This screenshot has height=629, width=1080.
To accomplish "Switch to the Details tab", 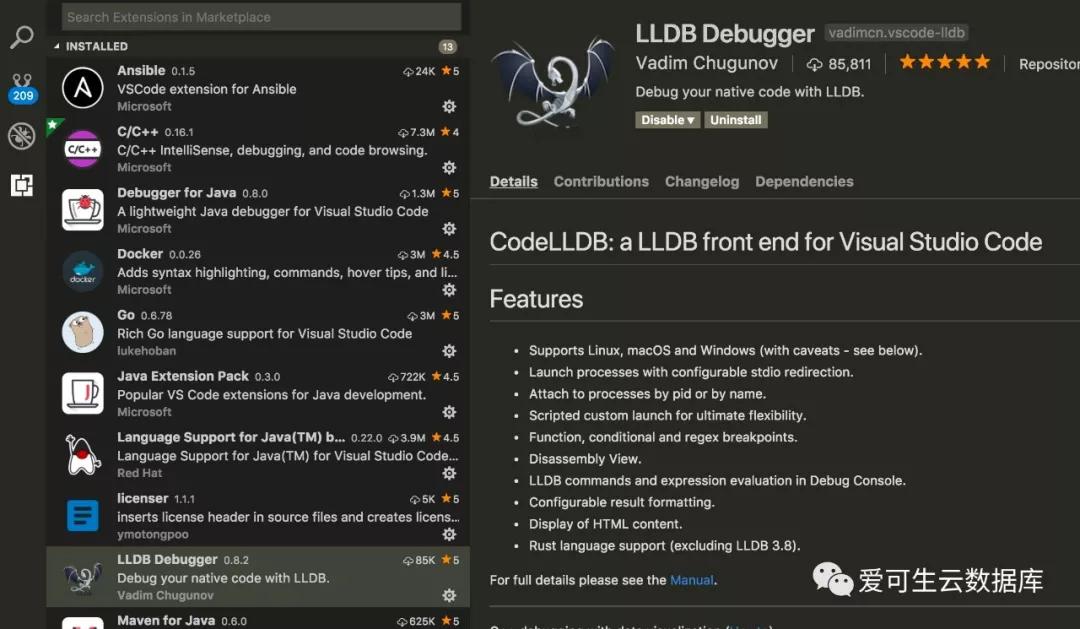I will (x=513, y=181).
